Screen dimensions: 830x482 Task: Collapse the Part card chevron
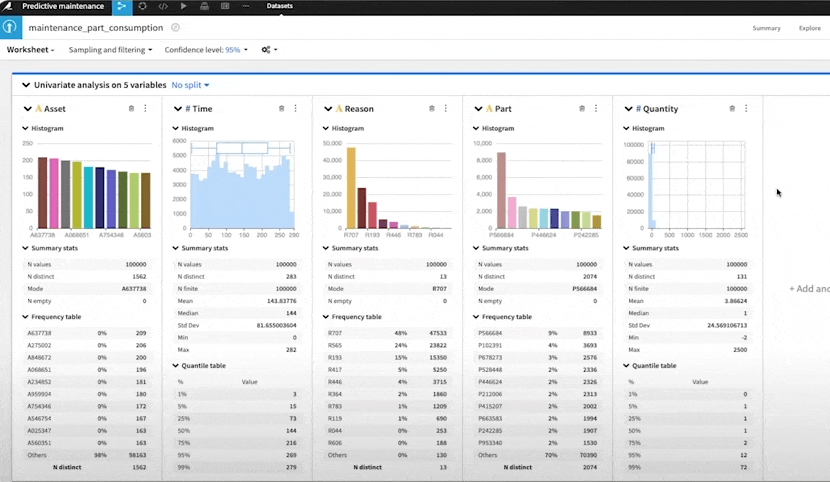(478, 108)
